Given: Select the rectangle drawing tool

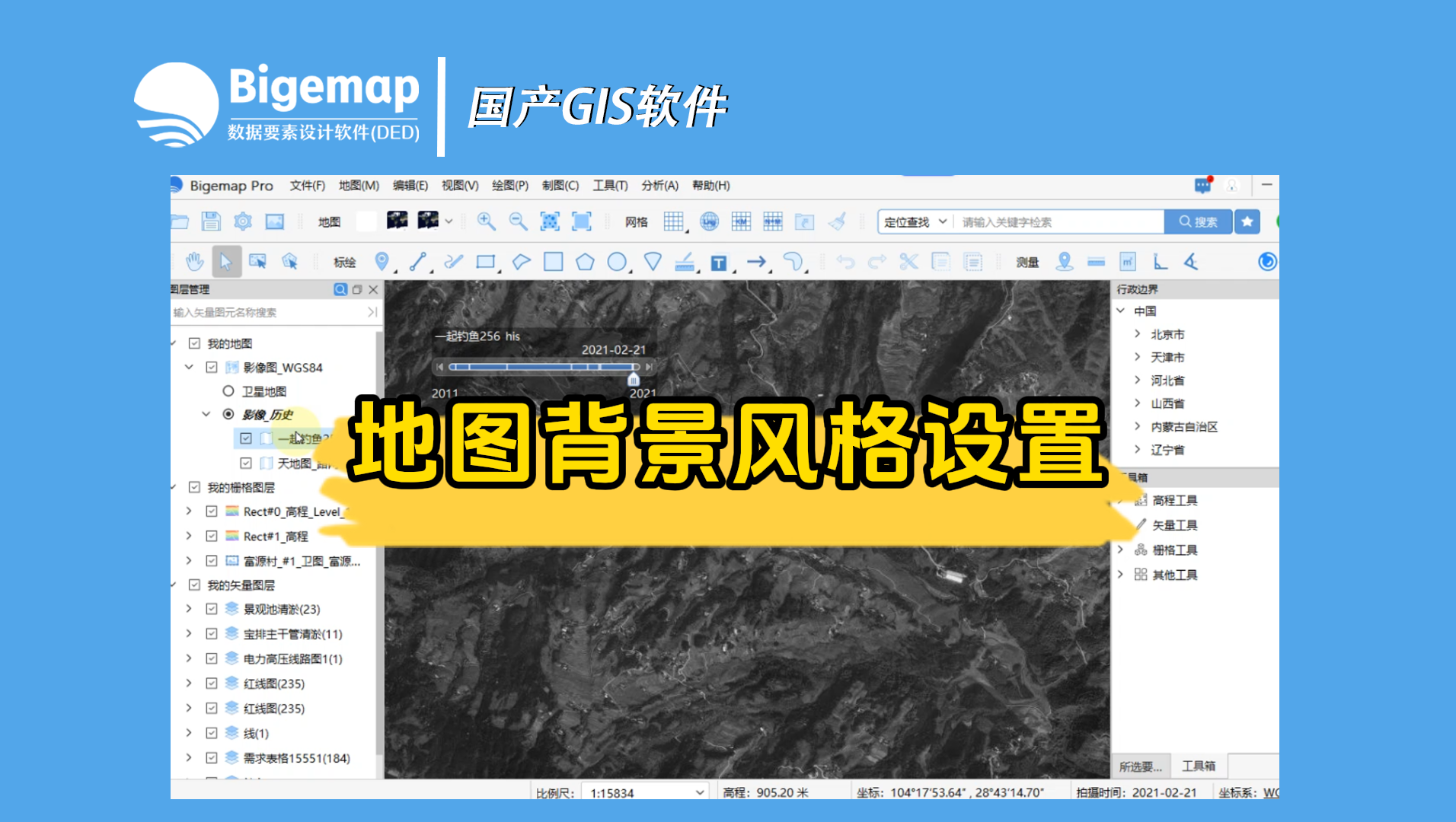Looking at the screenshot, I should click(487, 261).
